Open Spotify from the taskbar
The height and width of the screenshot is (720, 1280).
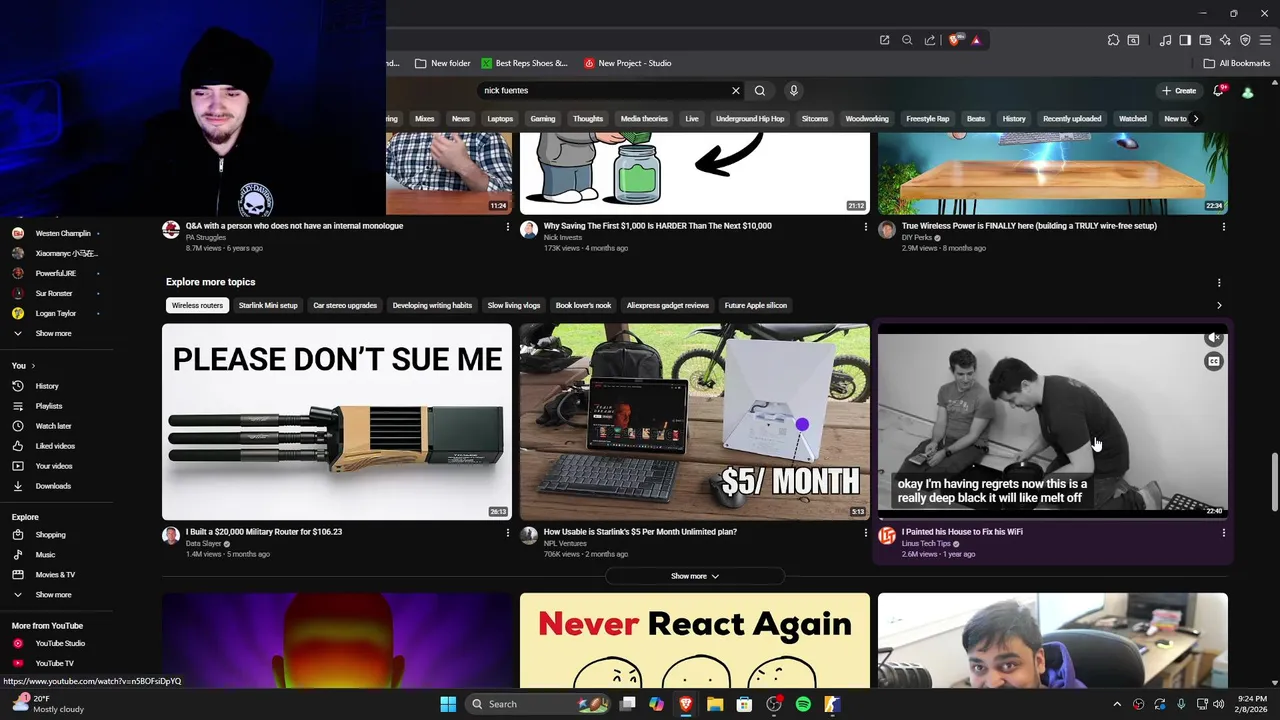[803, 704]
